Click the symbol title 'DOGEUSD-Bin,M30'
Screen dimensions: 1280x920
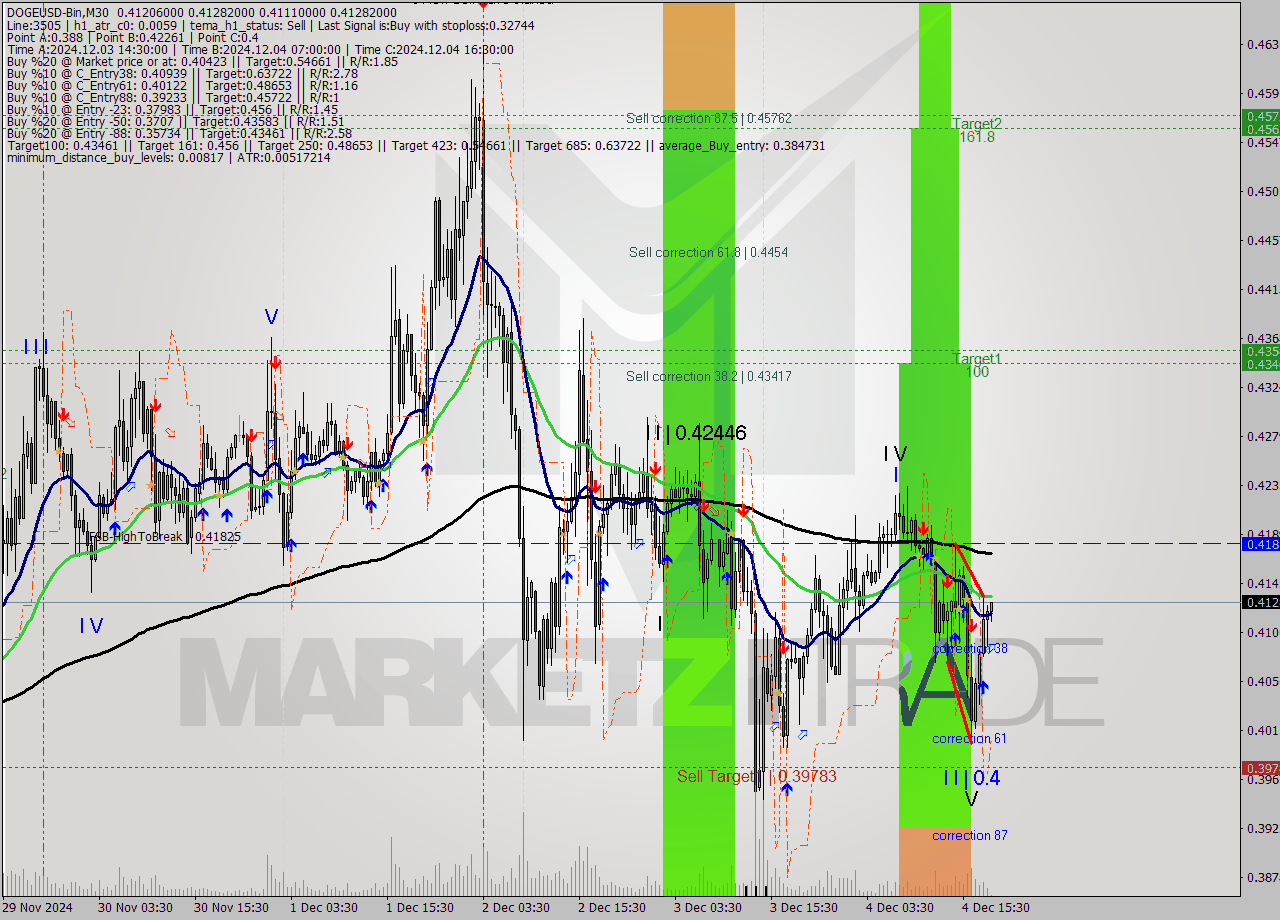[x=56, y=12]
